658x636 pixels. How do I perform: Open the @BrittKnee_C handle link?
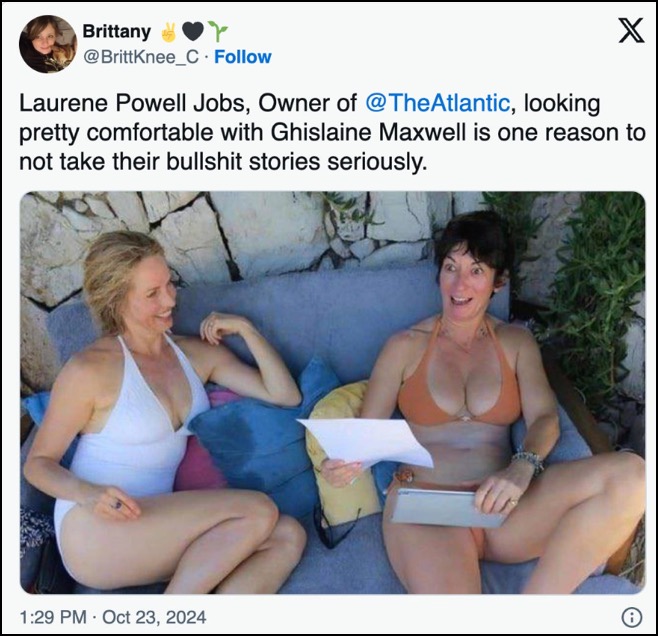[141, 57]
